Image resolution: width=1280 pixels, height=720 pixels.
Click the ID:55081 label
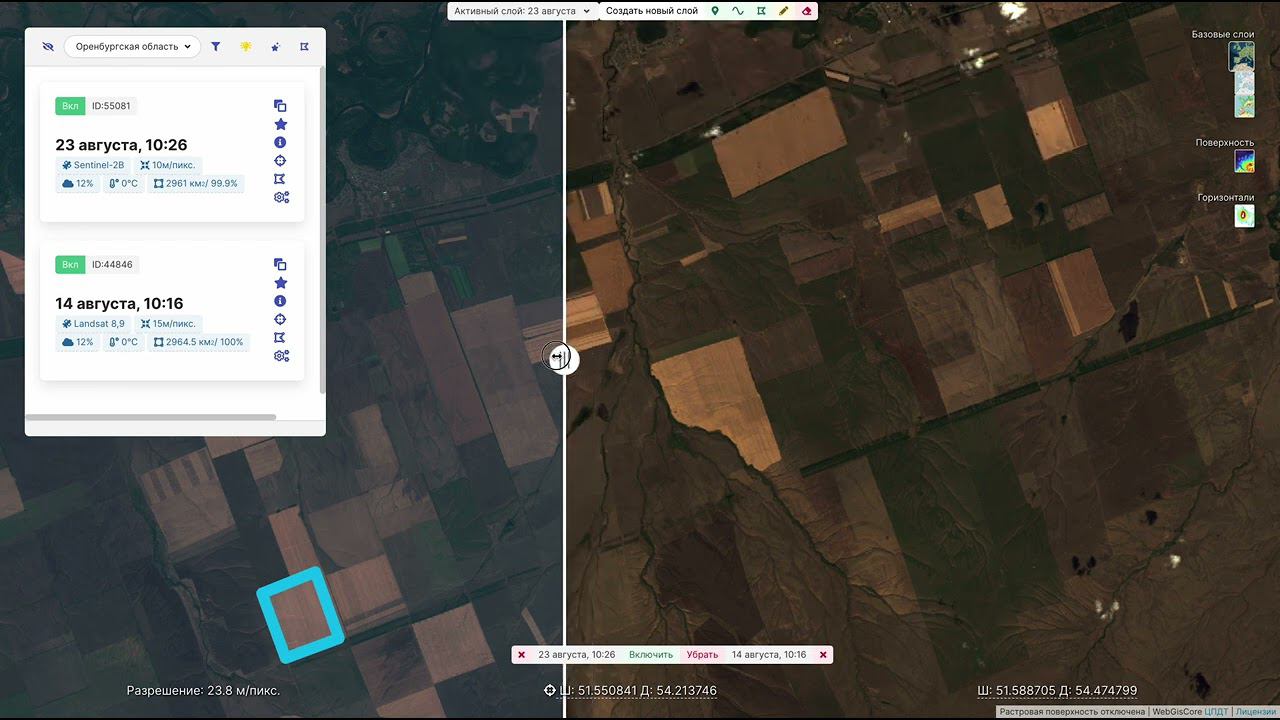click(x=111, y=106)
